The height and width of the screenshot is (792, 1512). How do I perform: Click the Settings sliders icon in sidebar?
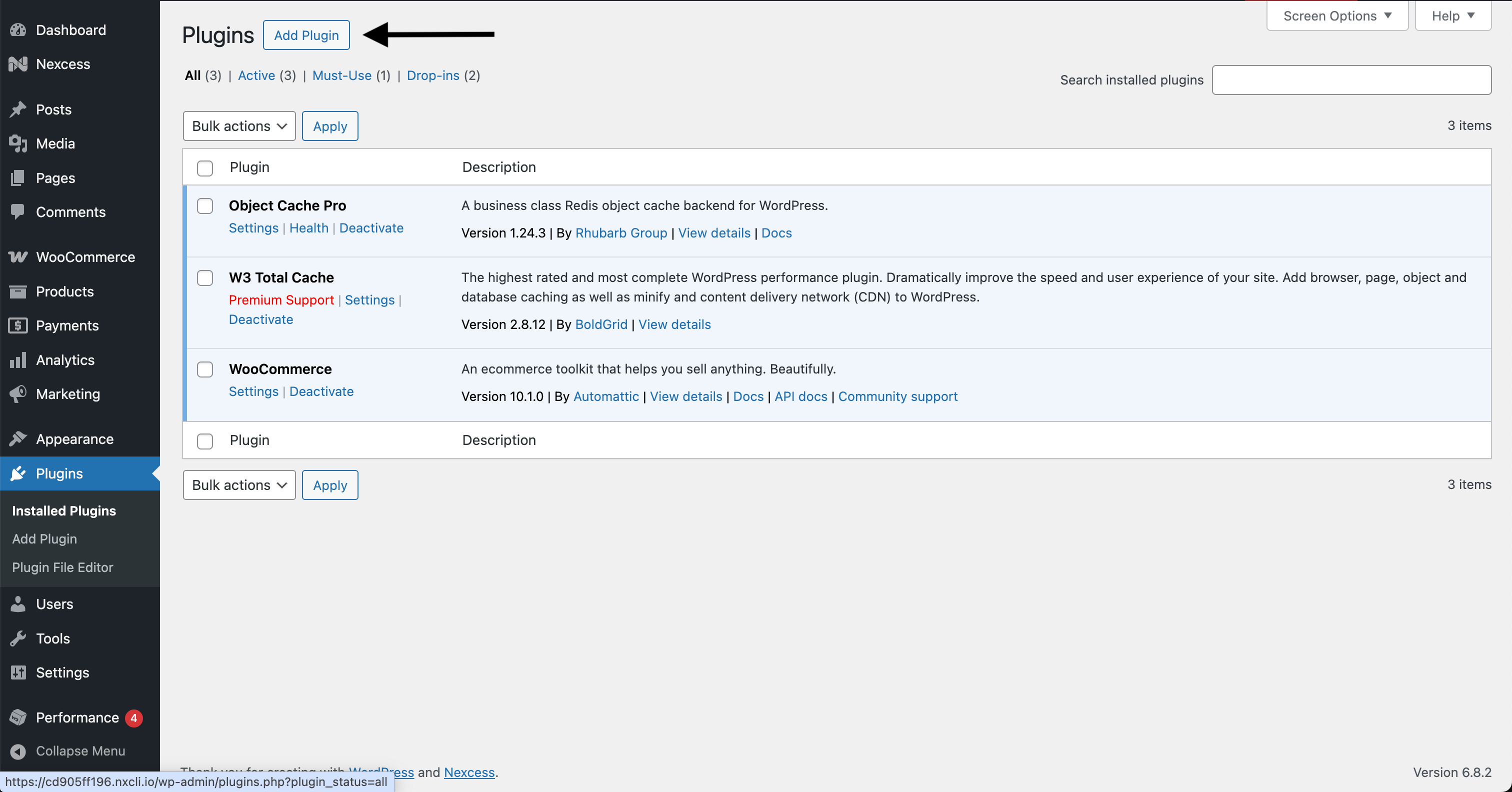coord(18,672)
